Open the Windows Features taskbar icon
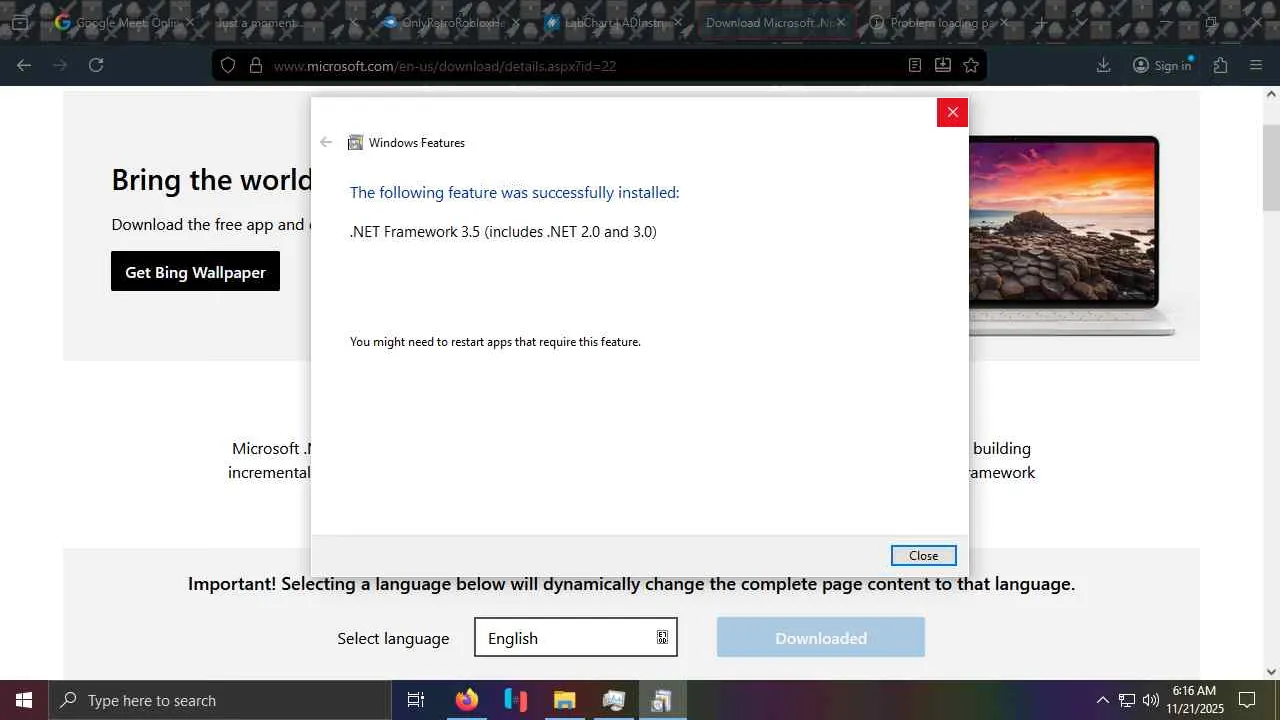 pos(662,700)
